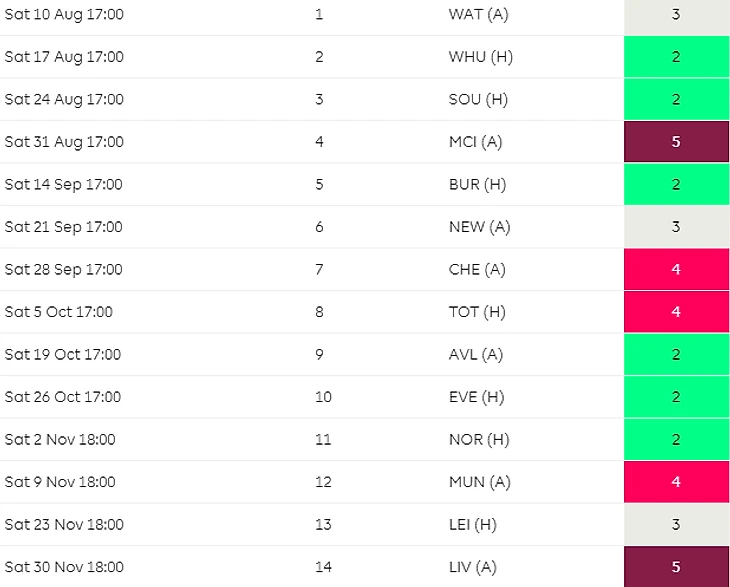Click the grey difficulty 3 for LEI

click(x=676, y=524)
